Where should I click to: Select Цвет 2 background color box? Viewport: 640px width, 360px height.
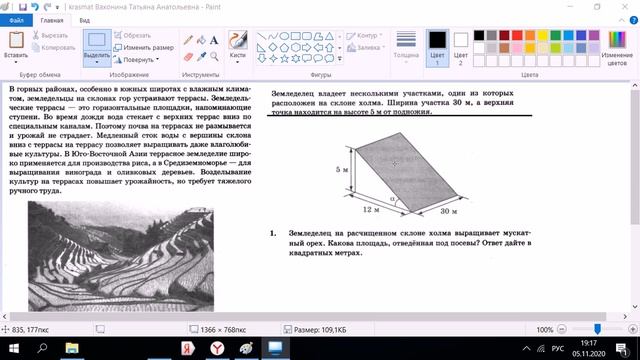pyautogui.click(x=461, y=47)
